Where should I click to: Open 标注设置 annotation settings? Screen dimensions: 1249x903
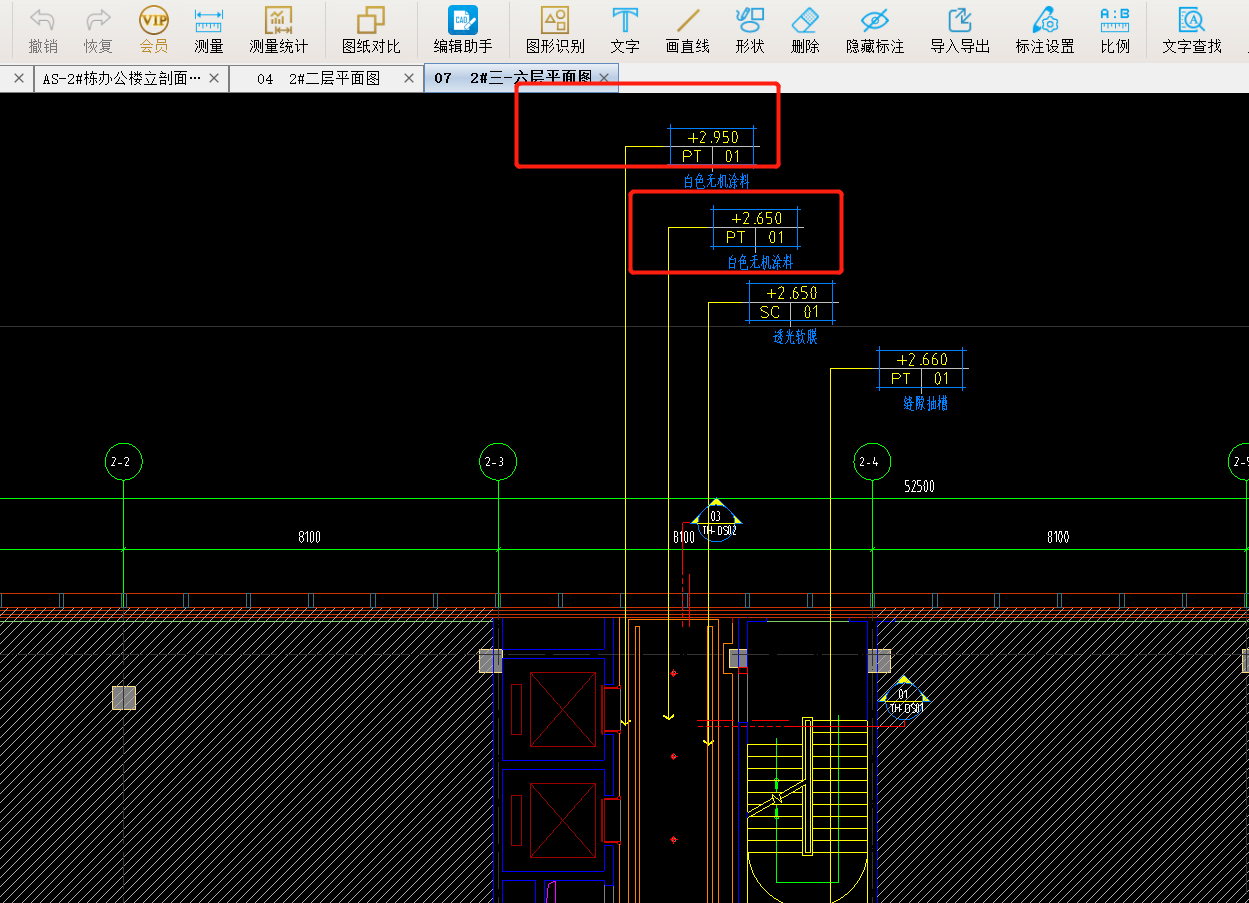point(1045,21)
